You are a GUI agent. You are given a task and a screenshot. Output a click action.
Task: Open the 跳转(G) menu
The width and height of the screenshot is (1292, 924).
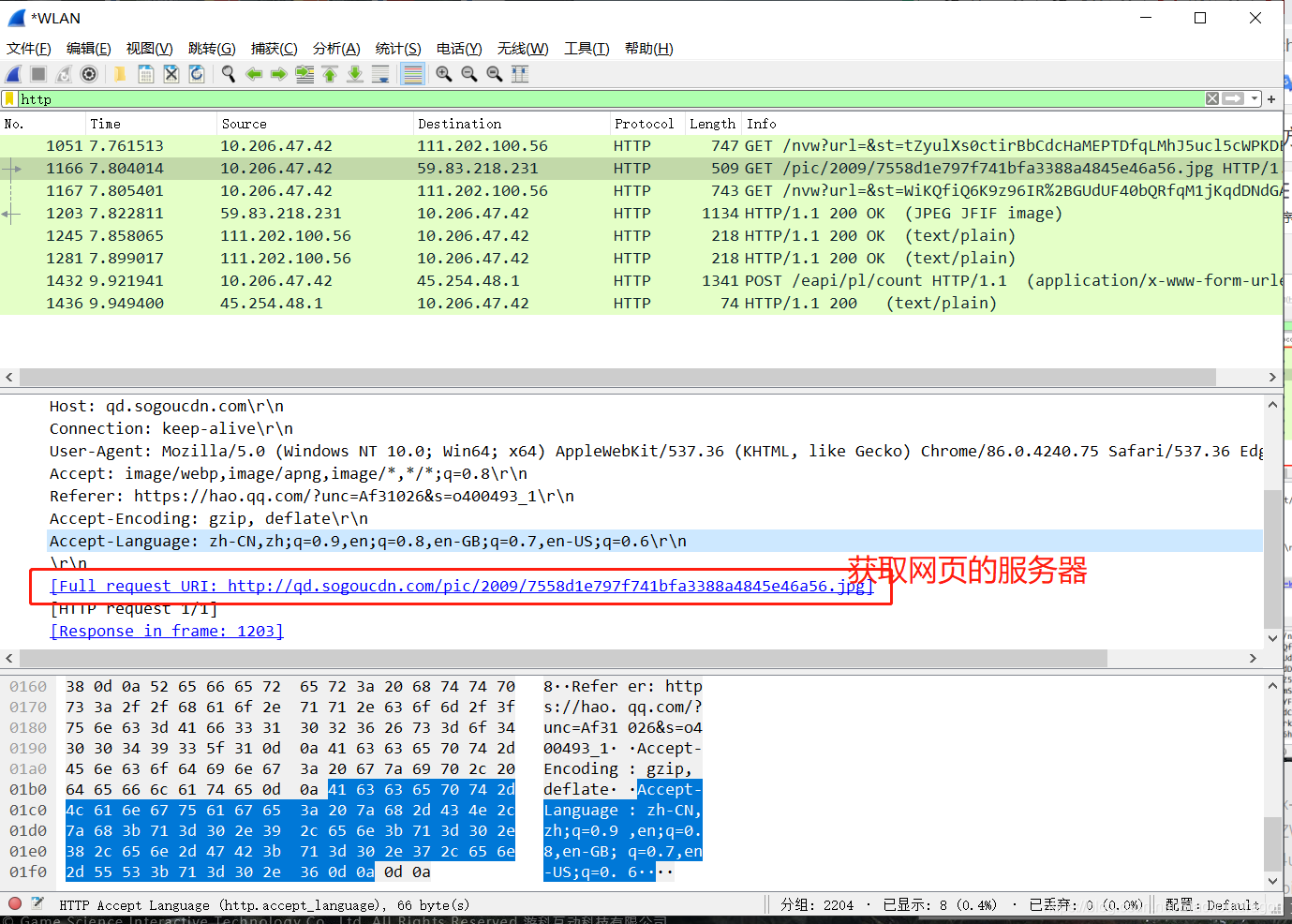[x=212, y=49]
